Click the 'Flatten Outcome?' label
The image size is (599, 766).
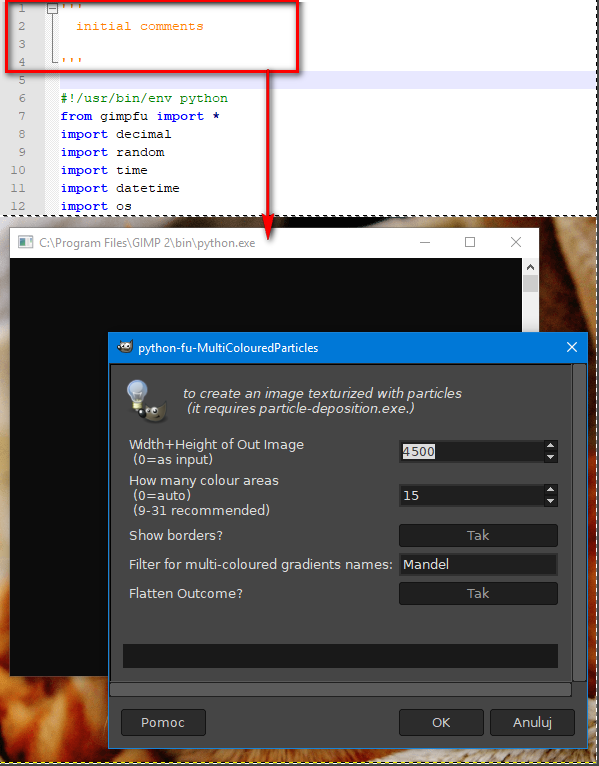pyautogui.click(x=186, y=593)
